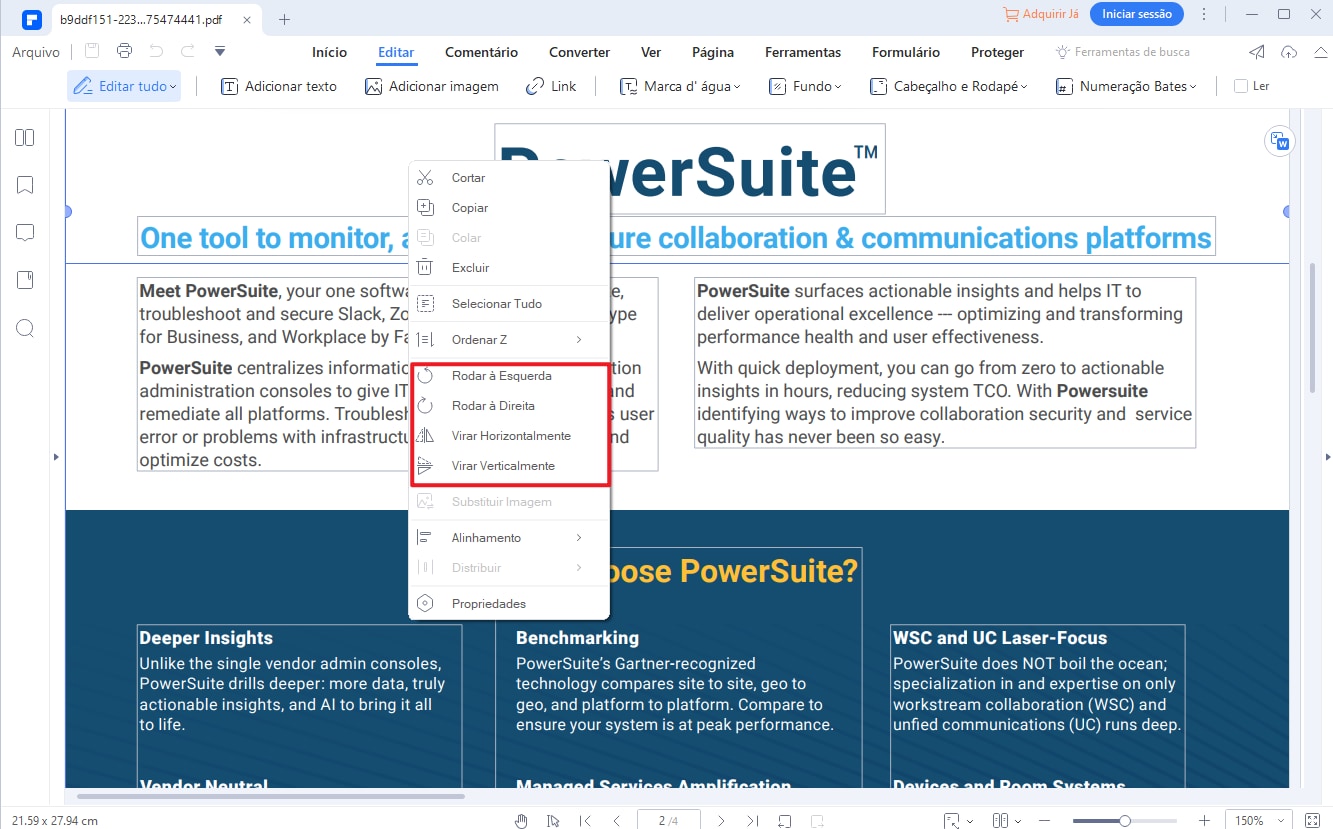
Task: Click the cloud upload icon
Action: click(x=1288, y=52)
